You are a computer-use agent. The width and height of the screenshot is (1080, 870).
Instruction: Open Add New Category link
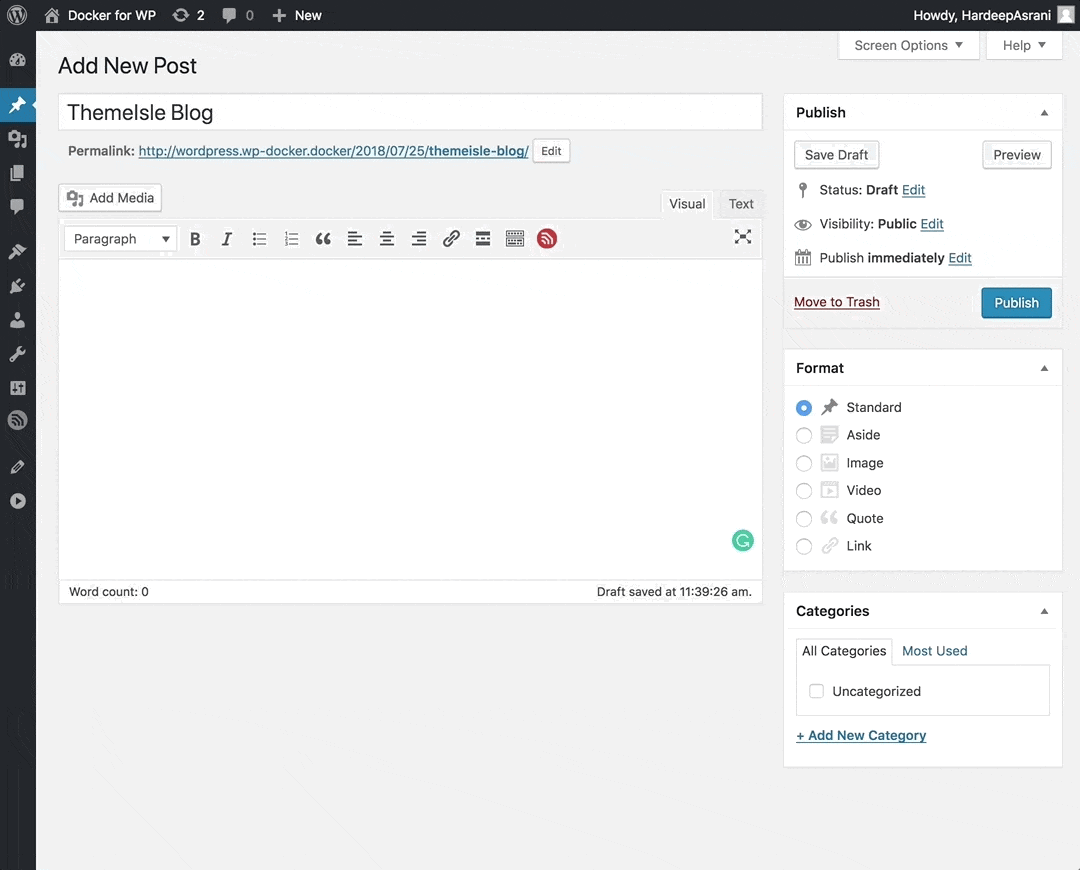(x=861, y=735)
